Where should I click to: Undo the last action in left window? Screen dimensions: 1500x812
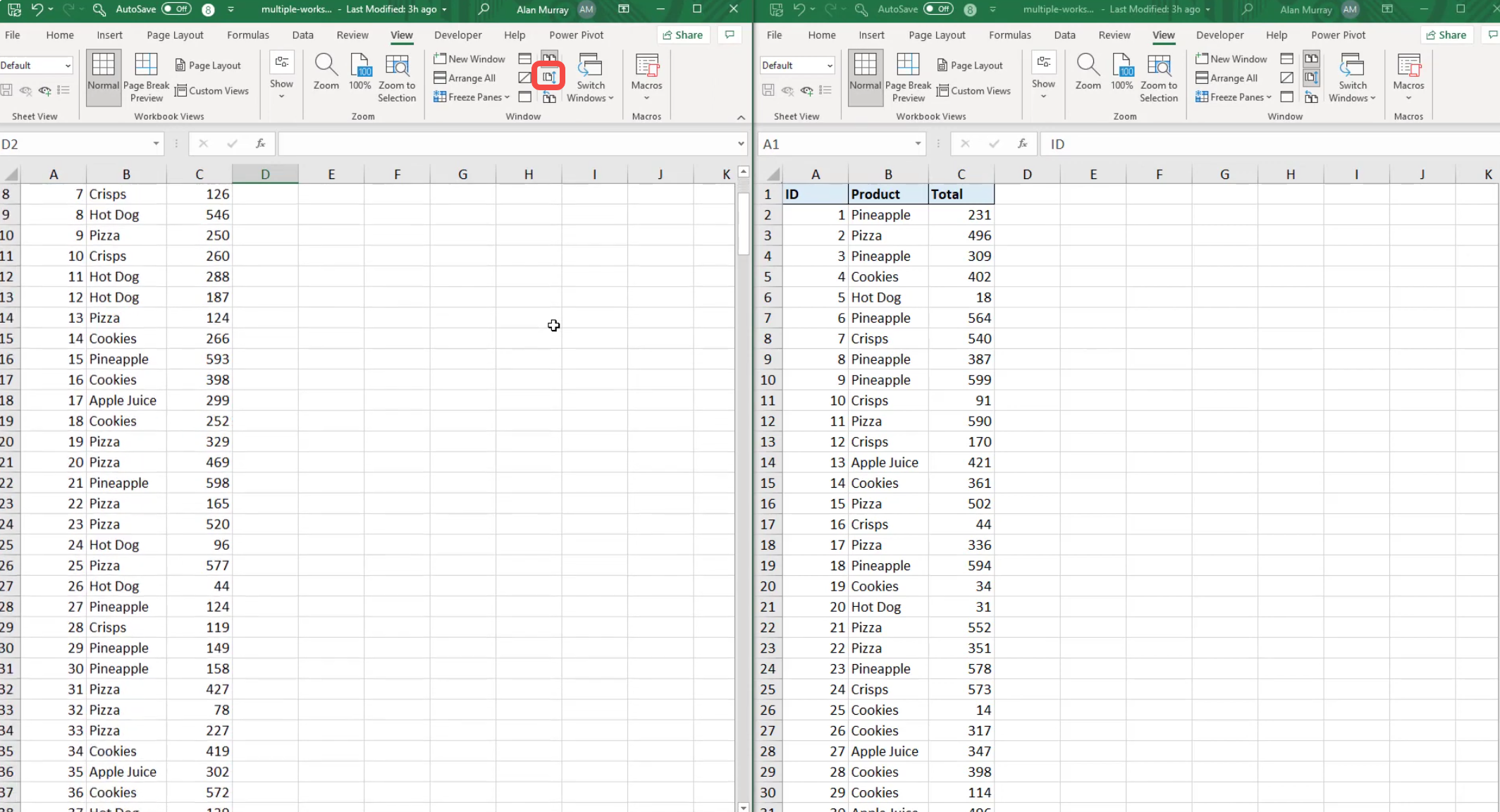tap(37, 9)
